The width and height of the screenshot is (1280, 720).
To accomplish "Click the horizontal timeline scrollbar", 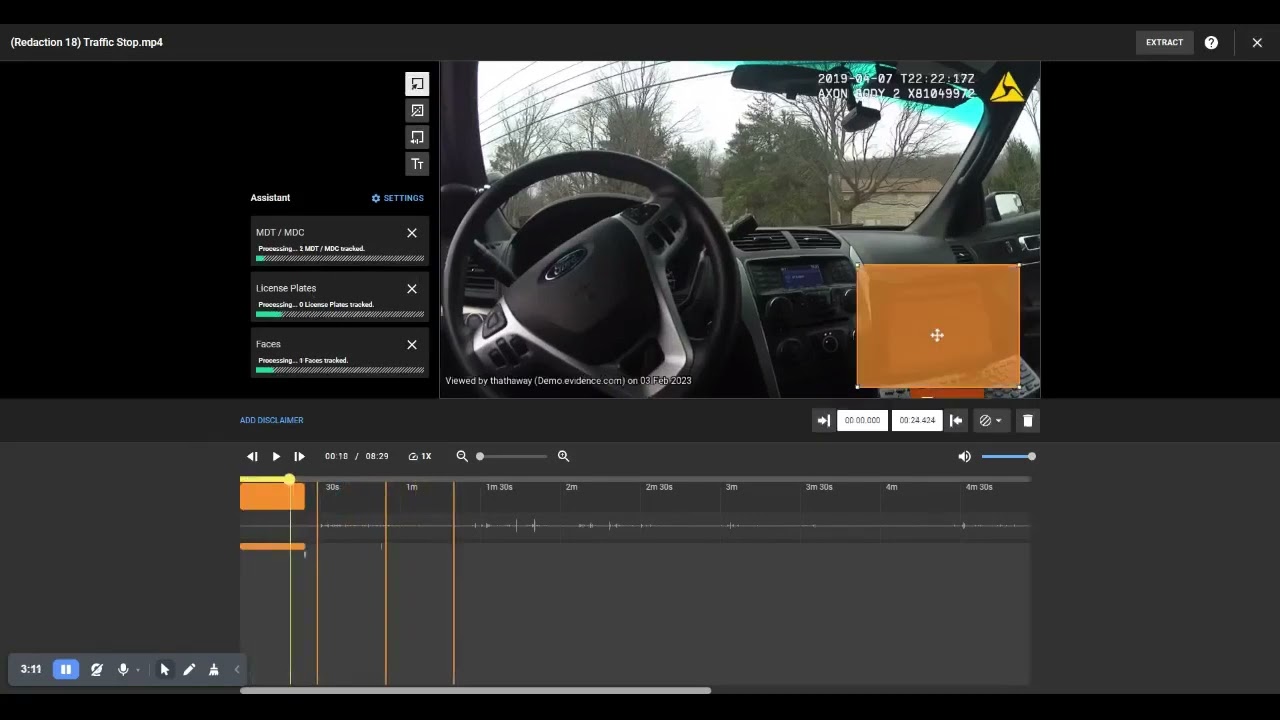I will pyautogui.click(x=476, y=690).
